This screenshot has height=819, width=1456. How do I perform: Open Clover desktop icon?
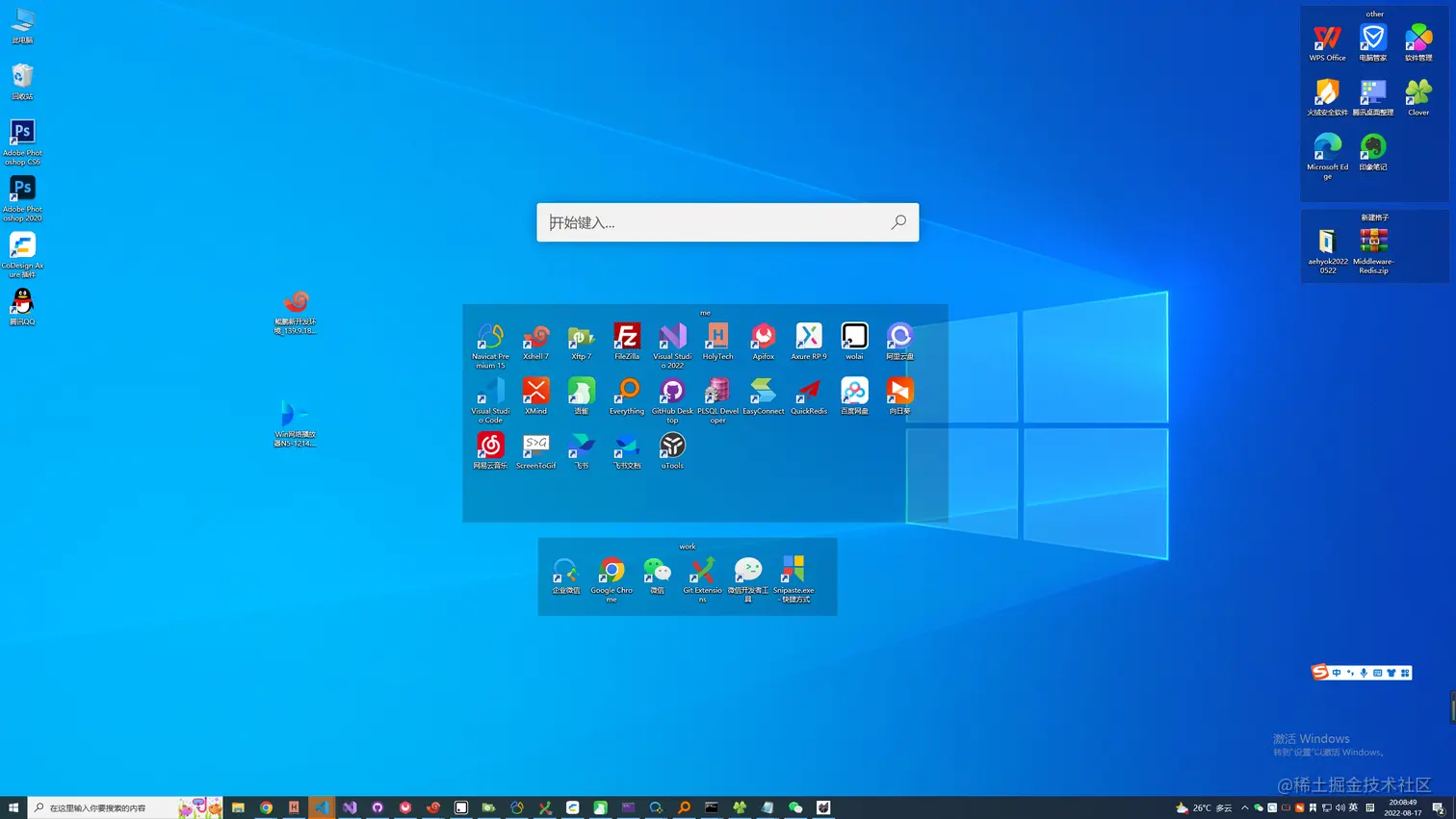click(x=1418, y=97)
